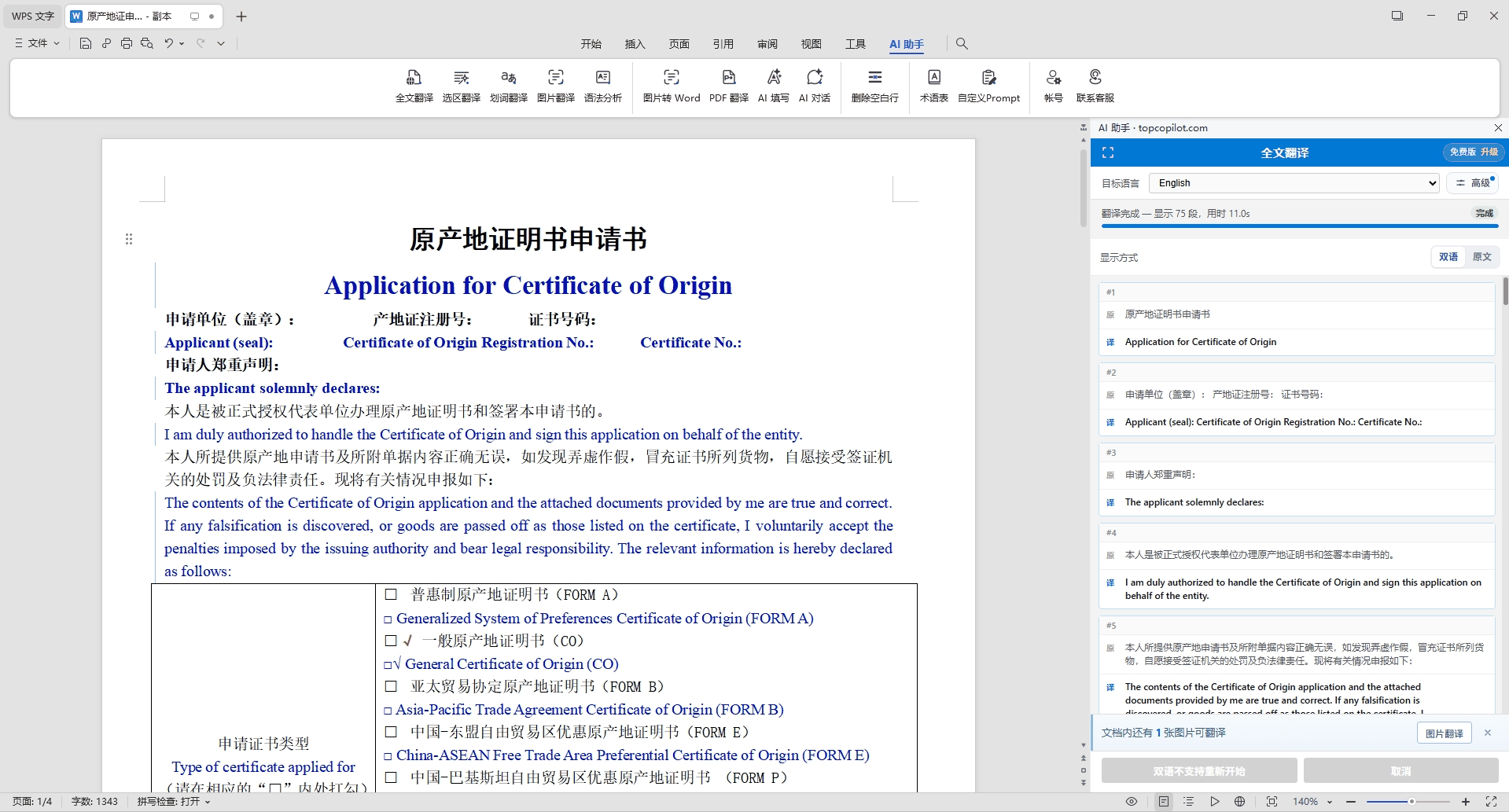Click the 全文翻译 full translation tool

(414, 86)
